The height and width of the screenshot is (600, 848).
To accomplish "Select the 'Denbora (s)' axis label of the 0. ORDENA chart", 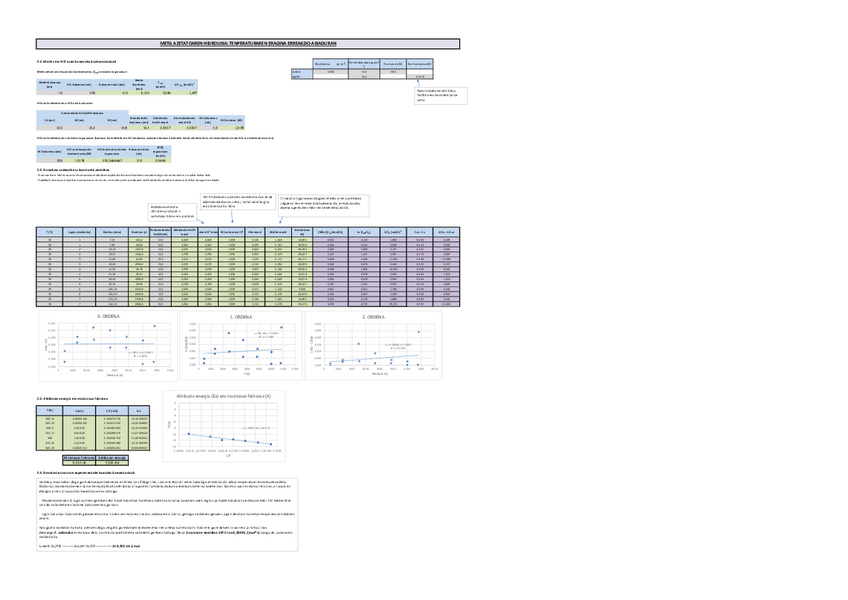I will coord(114,374).
